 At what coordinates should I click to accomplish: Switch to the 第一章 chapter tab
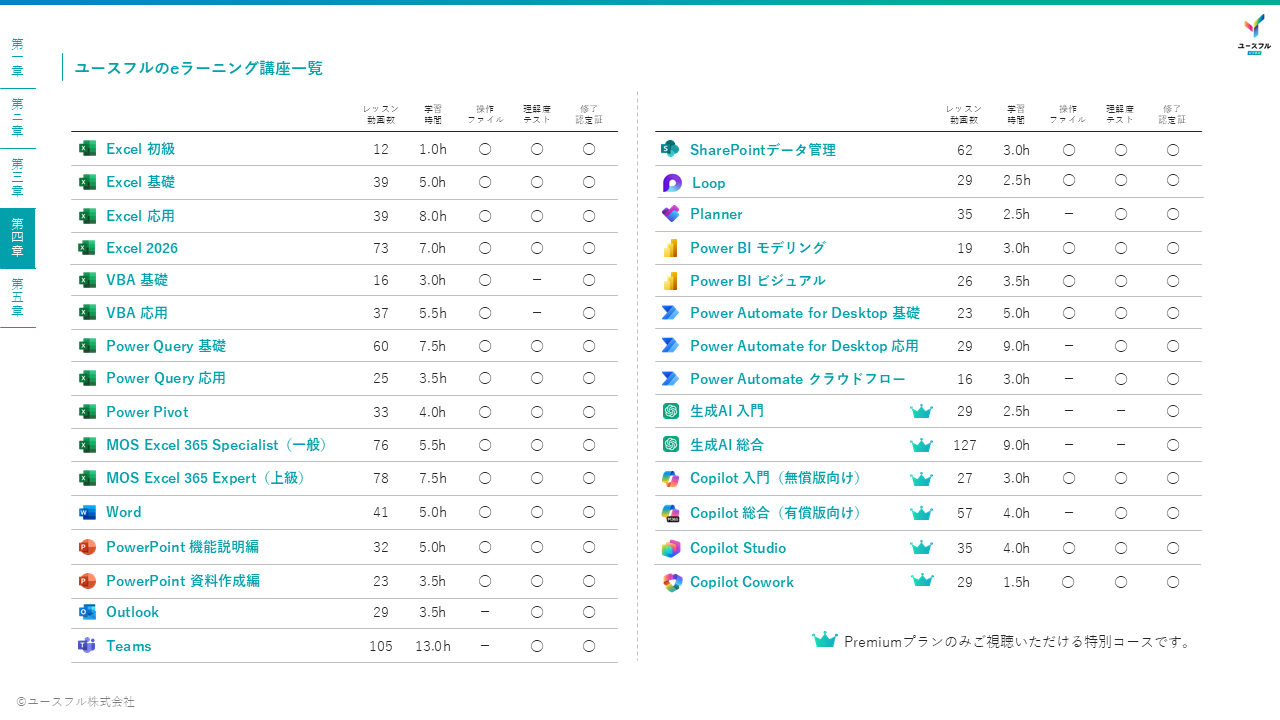pos(17,58)
